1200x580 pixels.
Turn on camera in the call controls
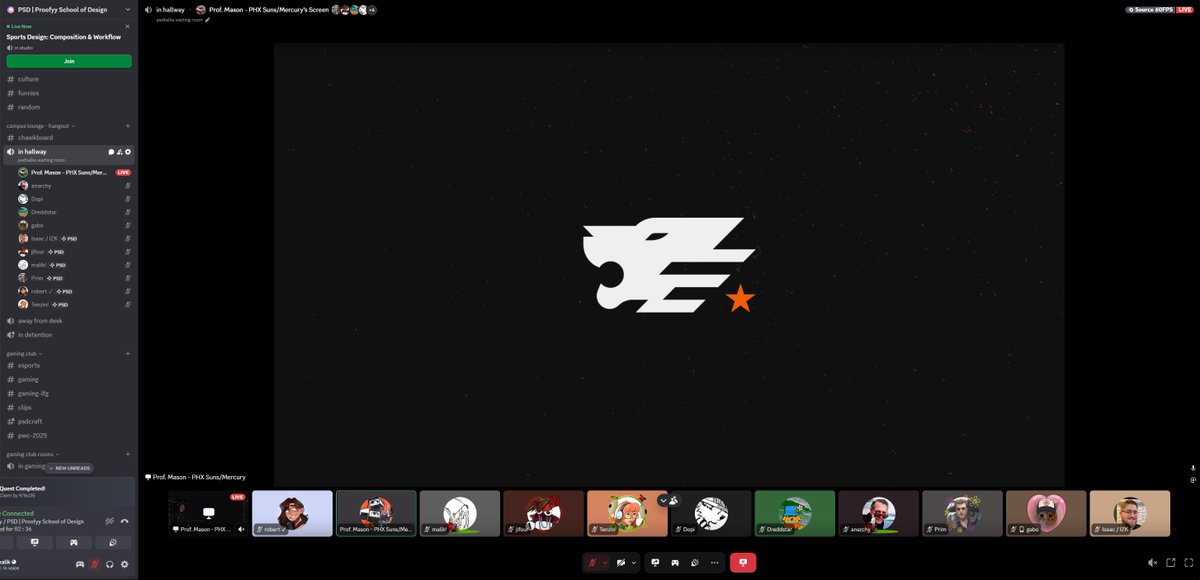click(621, 563)
